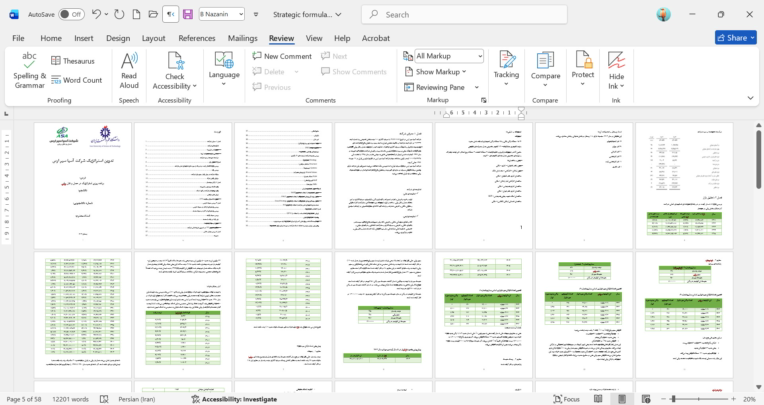Click the table of contents page
The width and height of the screenshot is (764, 405).
click(183, 186)
